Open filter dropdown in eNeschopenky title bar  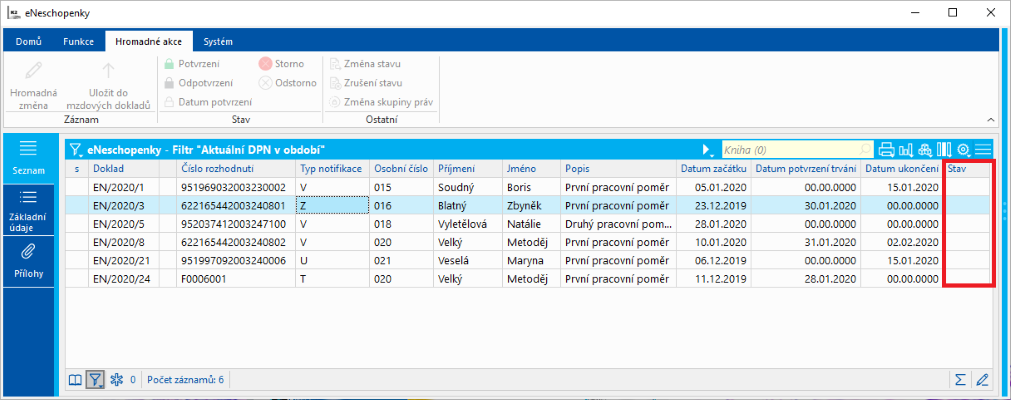(x=76, y=150)
